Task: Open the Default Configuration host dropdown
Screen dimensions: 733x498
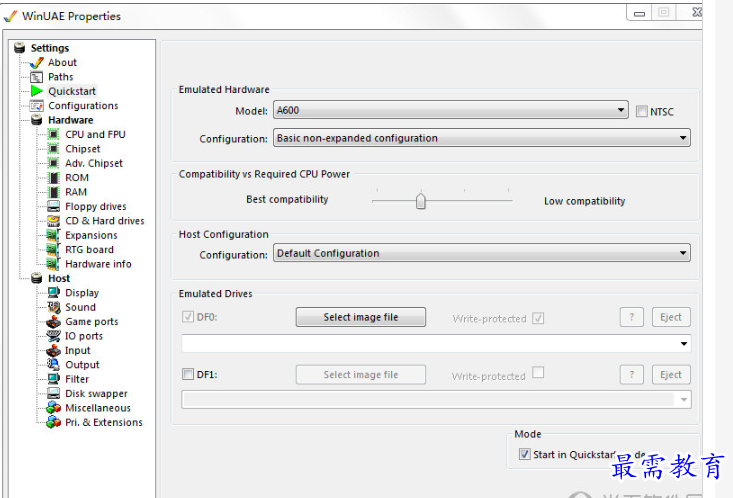Action: [481, 253]
